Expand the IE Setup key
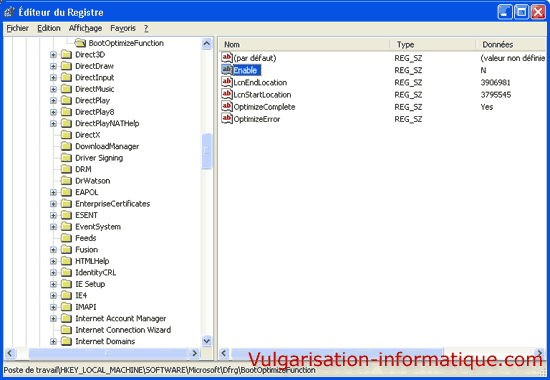The height and width of the screenshot is (380, 550). [x=53, y=284]
